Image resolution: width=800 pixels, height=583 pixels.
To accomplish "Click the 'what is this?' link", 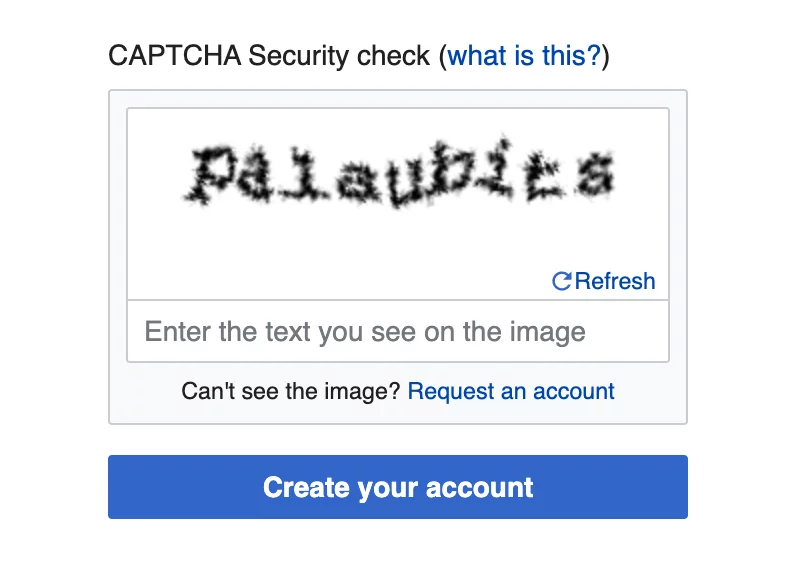I will tap(524, 55).
